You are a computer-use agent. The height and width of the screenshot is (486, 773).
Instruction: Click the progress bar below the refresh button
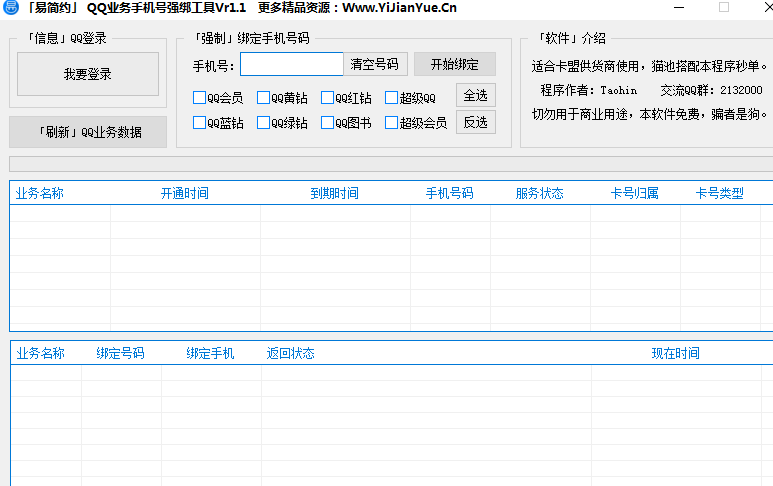pyautogui.click(x=390, y=164)
